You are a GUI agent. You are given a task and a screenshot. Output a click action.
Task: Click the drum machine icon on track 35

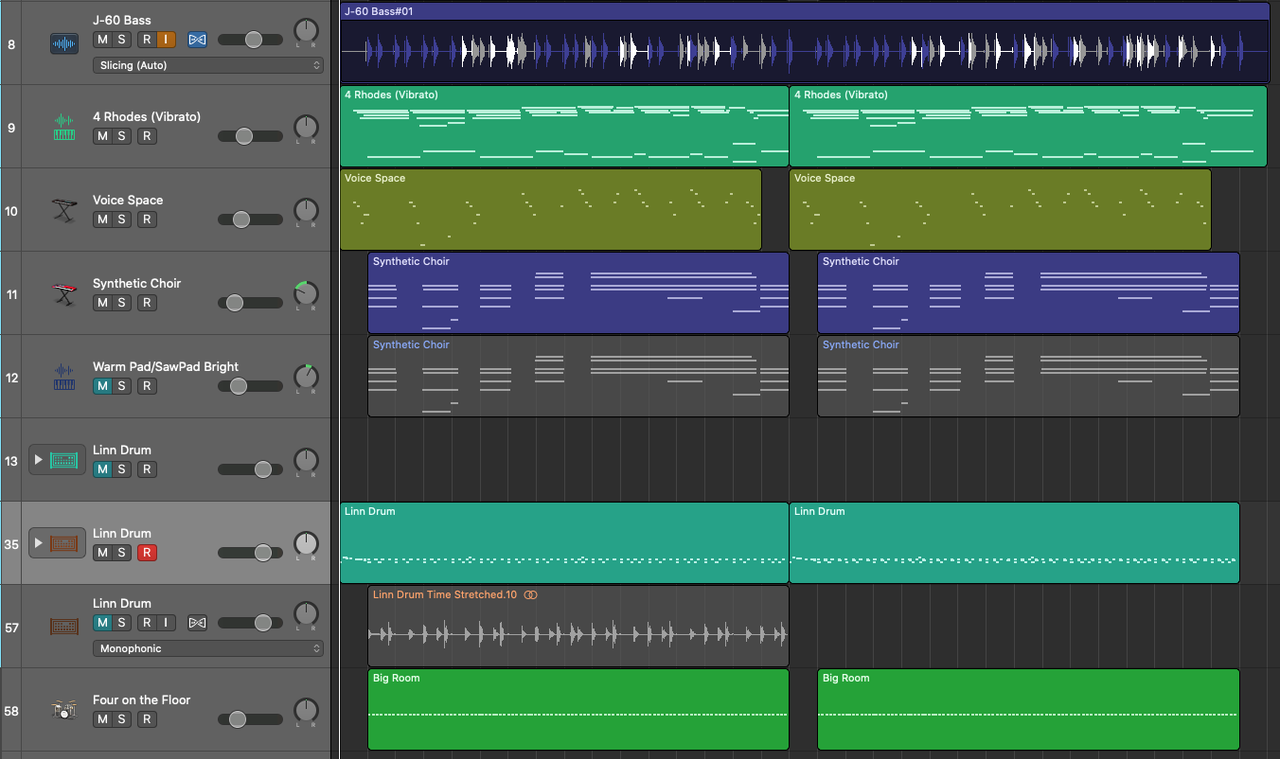coord(64,543)
